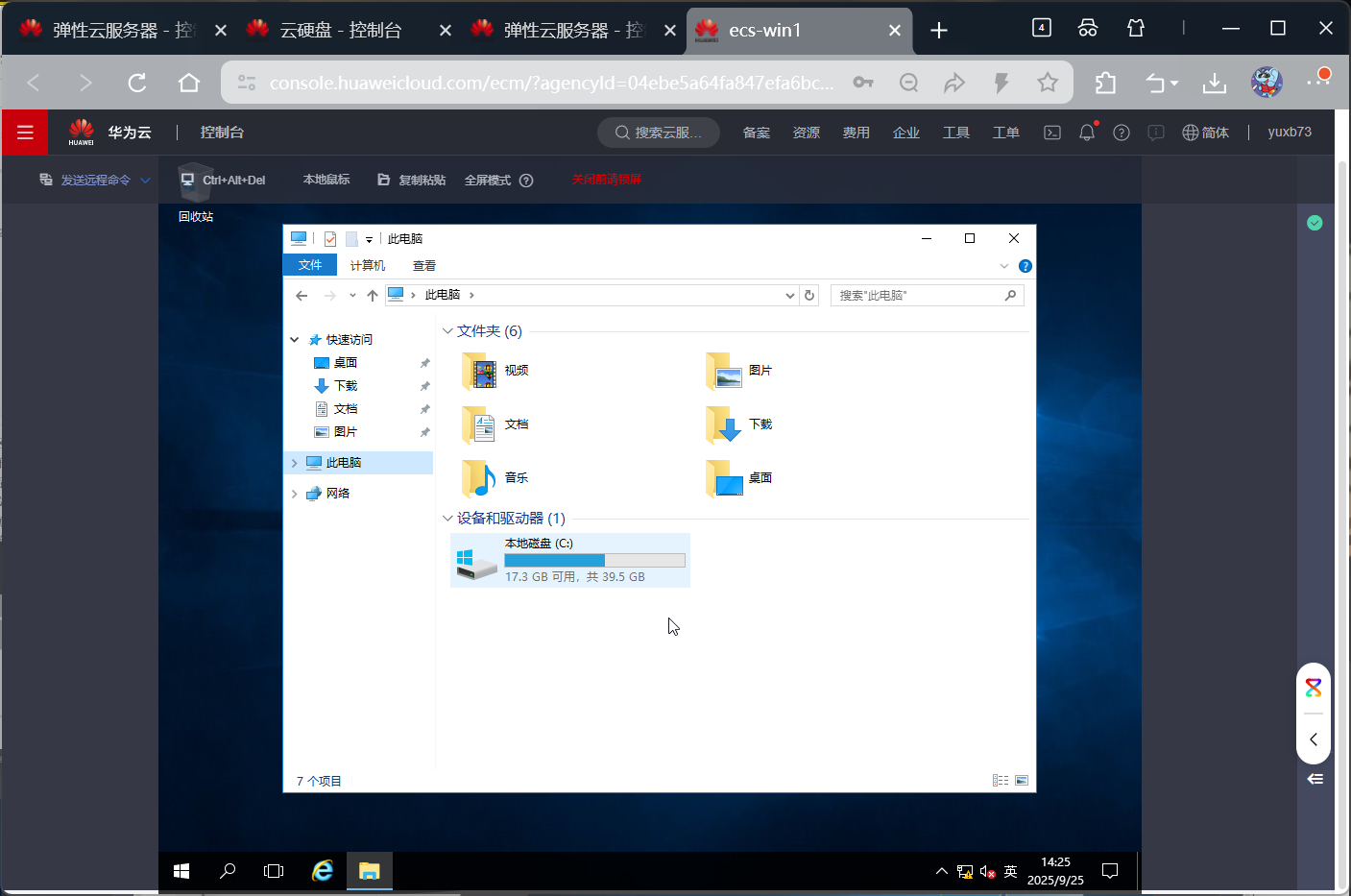Screen dimensions: 1351x896
Task: Click the properties quick-access toolbar icon
Action: point(330,239)
